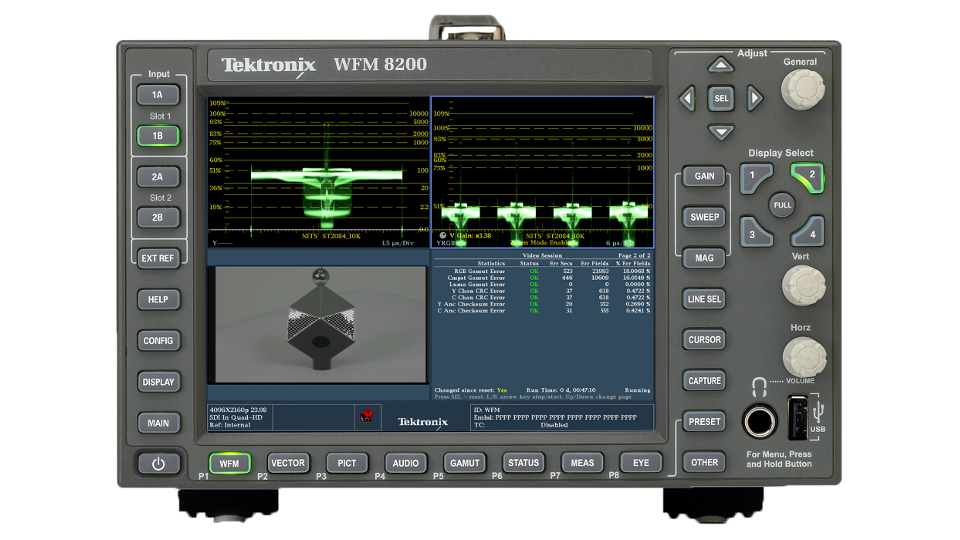Click the Tektronix logo in status bar
The width and height of the screenshot is (960, 540).
[423, 422]
